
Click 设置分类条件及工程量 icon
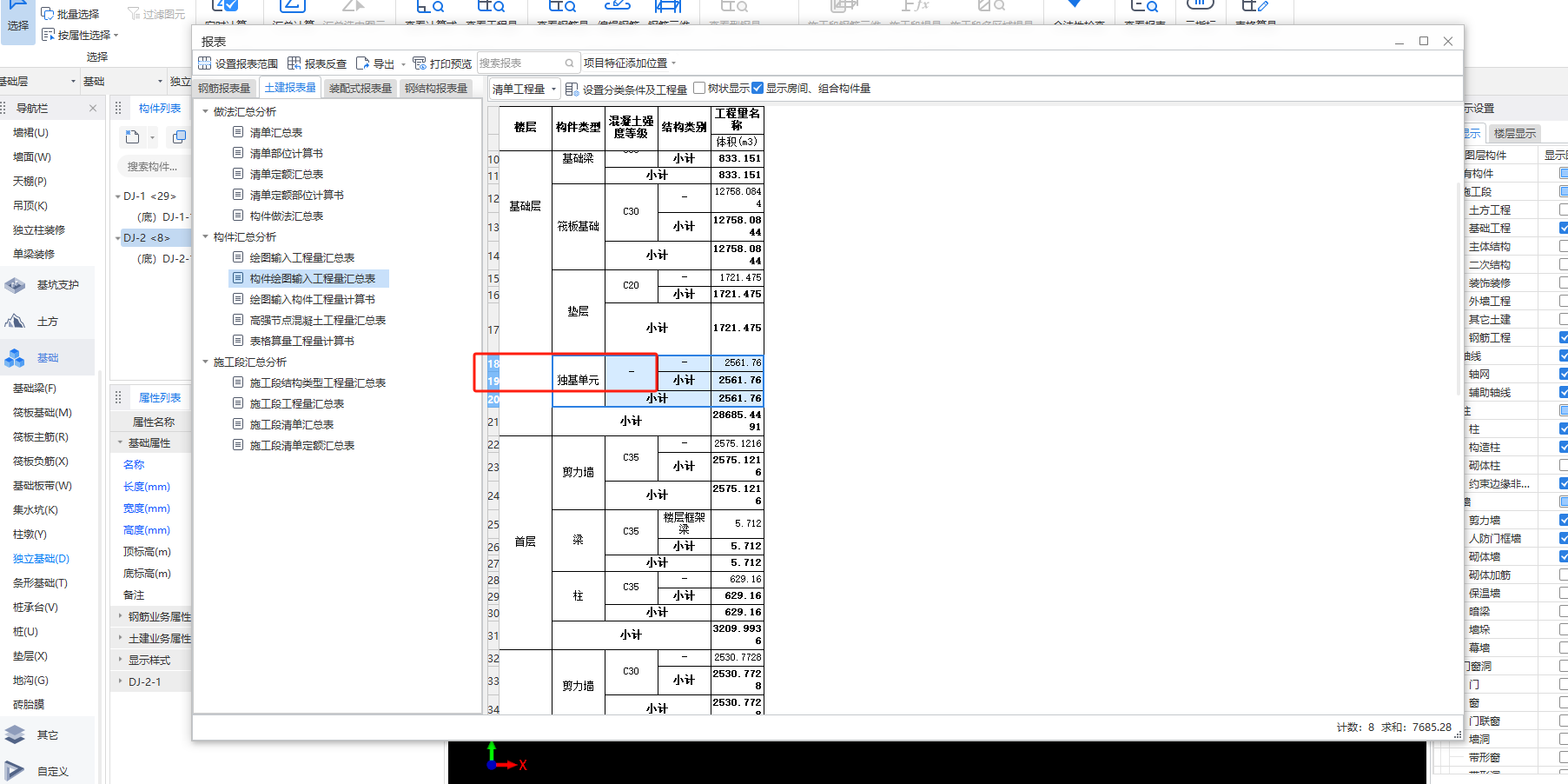click(572, 89)
